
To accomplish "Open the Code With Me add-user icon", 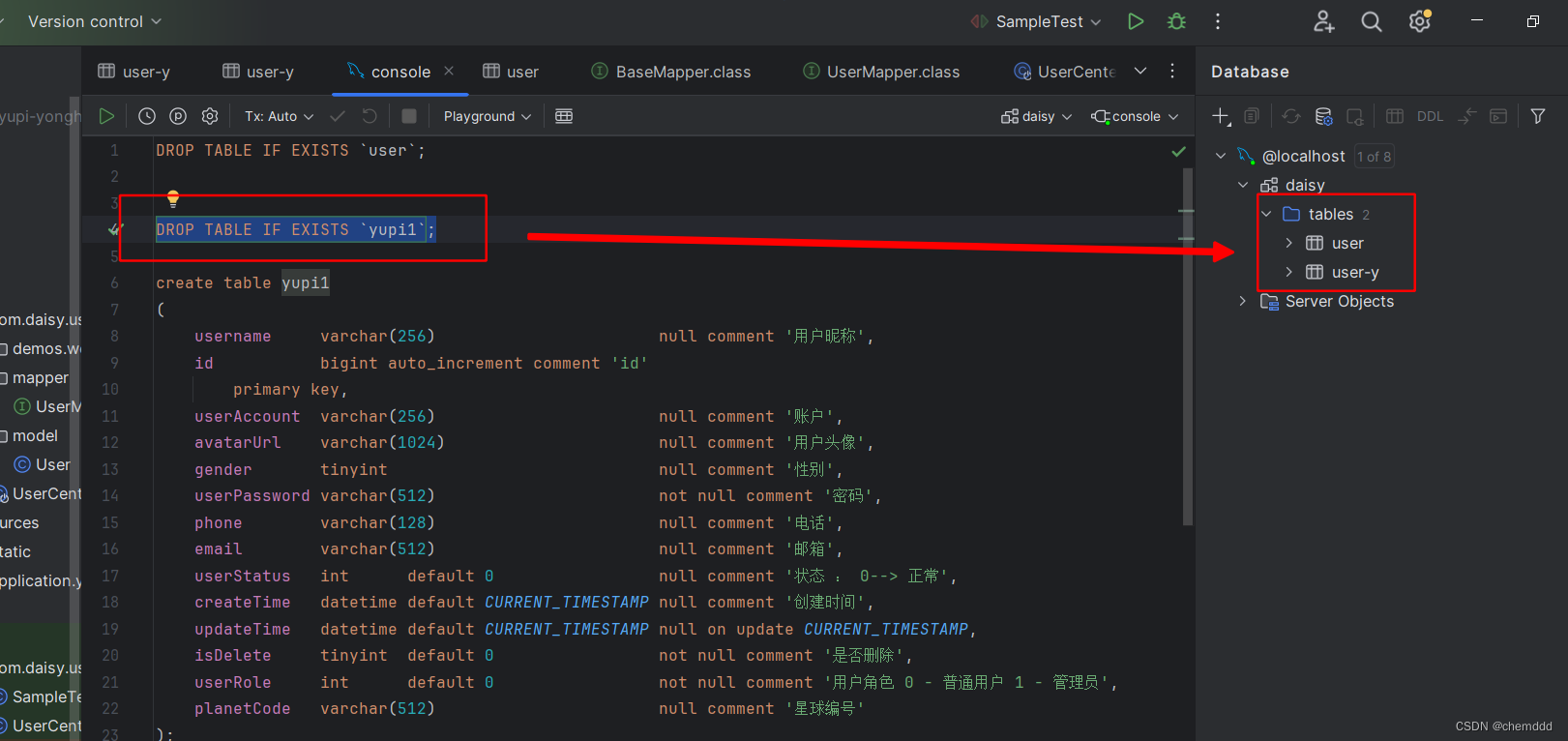I will pos(1324,21).
